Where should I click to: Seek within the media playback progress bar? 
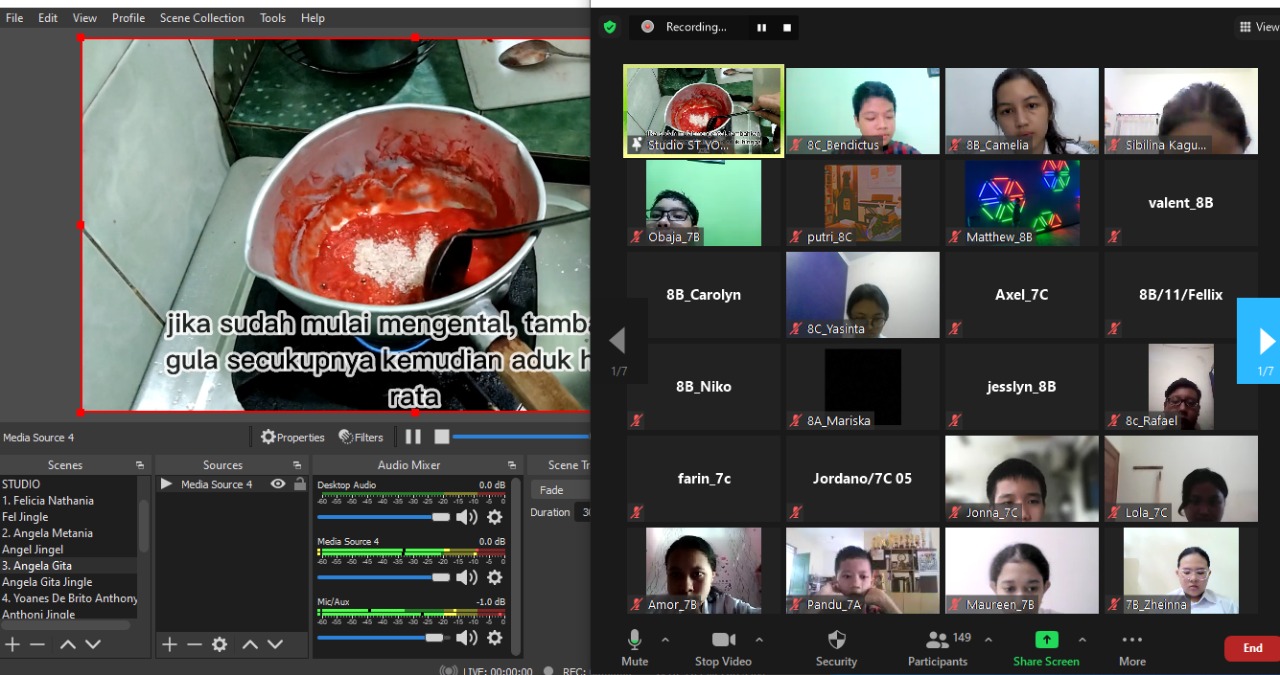520,437
